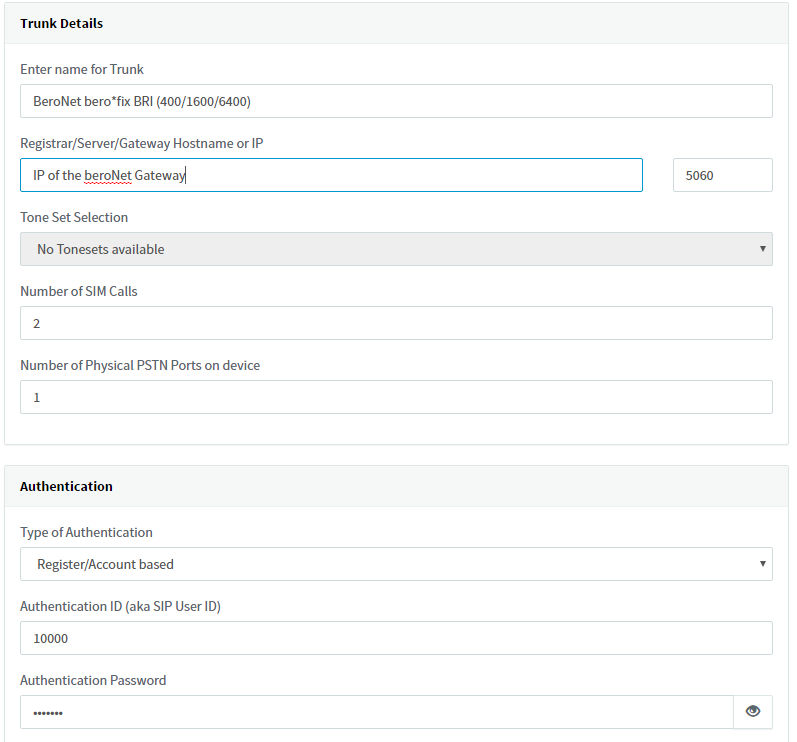Screen dimensions: 797x742
Task: Click the Trunk Details section header
Action: pos(62,23)
